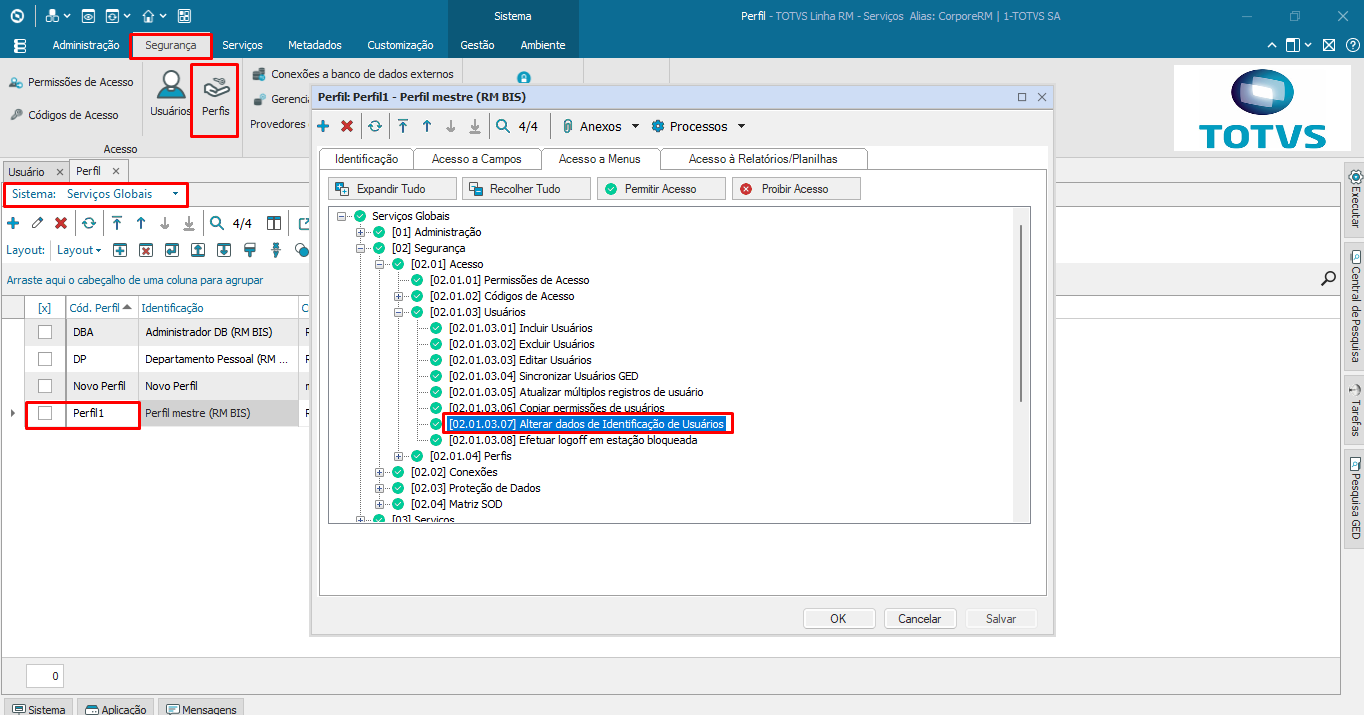Open the Layout dropdown
Viewport: 1364px width, 715px height.
(x=79, y=250)
